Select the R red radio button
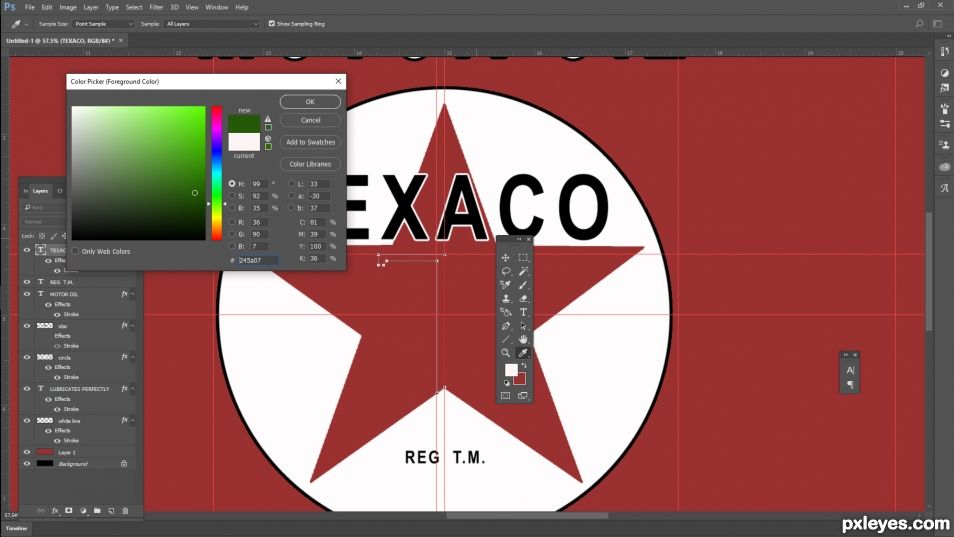Screen dimensions: 954x537 coord(232,222)
